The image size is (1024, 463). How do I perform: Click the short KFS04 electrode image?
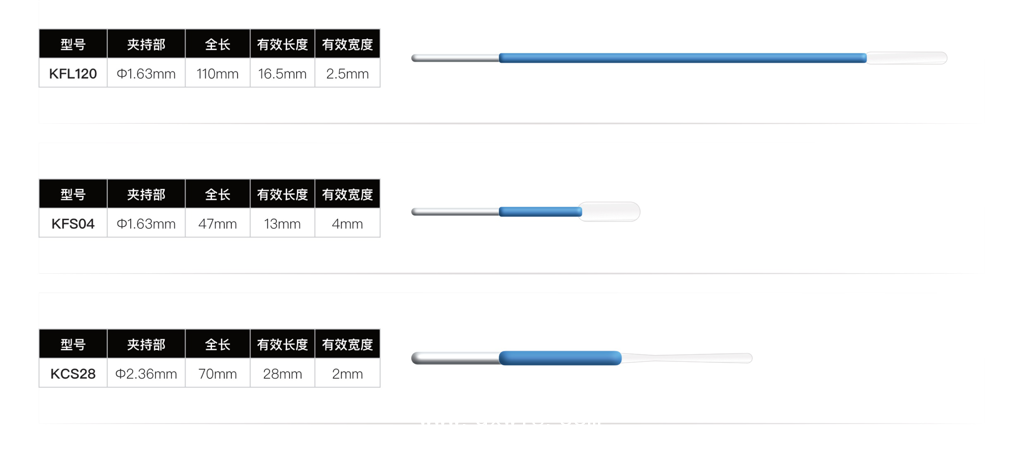[526, 211]
